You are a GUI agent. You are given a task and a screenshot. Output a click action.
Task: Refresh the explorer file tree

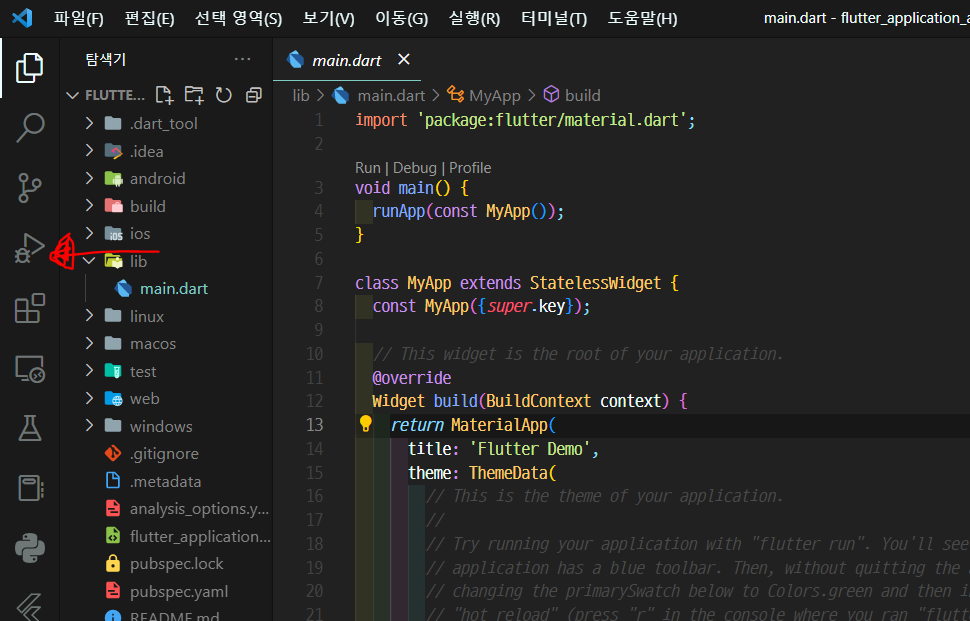click(223, 95)
